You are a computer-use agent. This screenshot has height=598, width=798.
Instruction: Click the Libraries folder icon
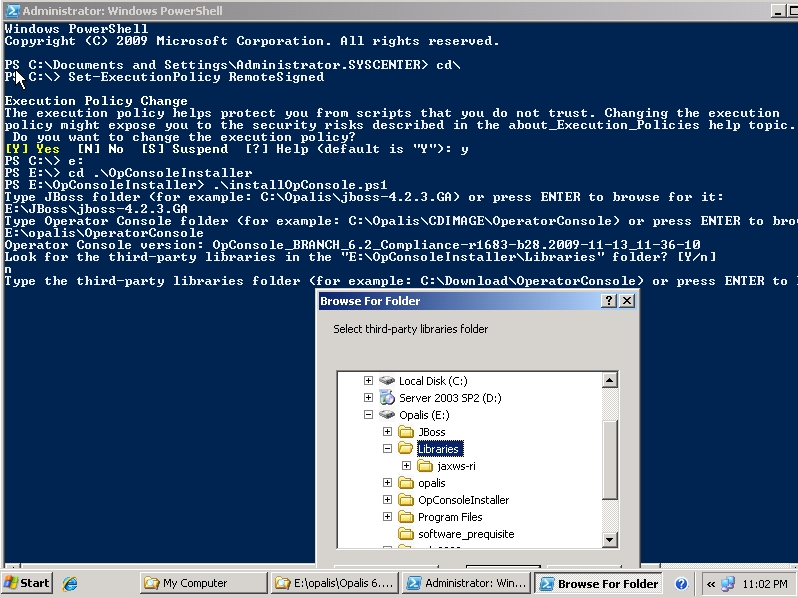point(406,448)
